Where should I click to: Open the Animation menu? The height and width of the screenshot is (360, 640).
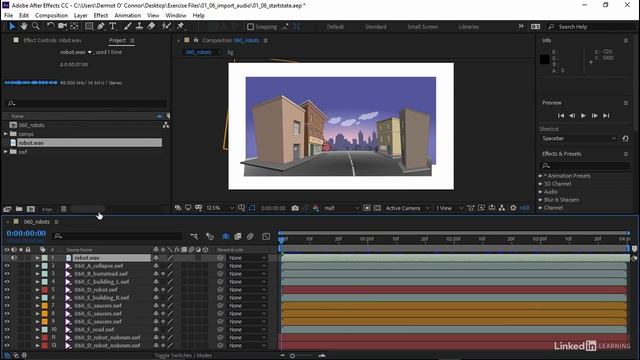pos(127,16)
